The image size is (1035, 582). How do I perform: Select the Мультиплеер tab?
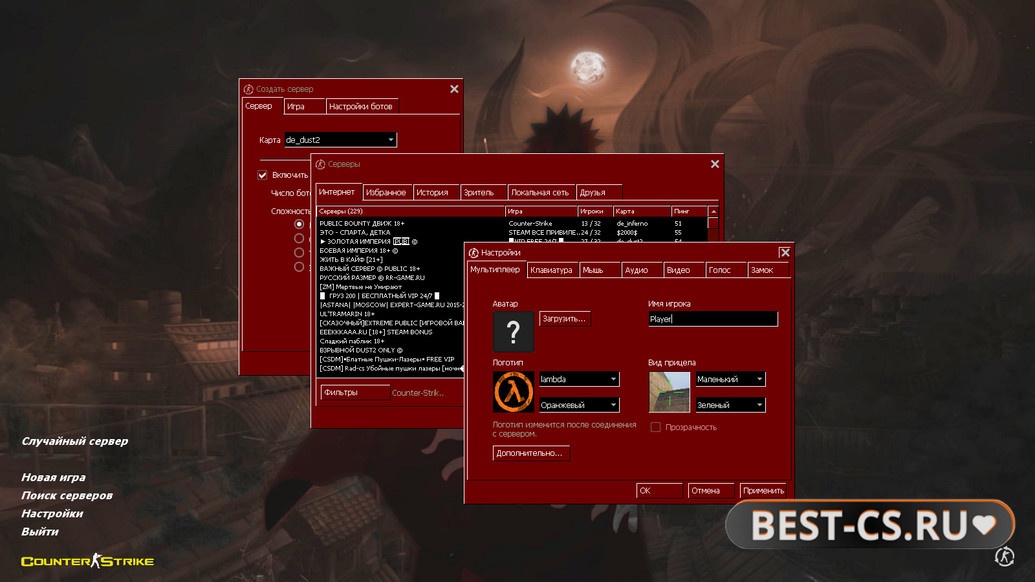(496, 269)
